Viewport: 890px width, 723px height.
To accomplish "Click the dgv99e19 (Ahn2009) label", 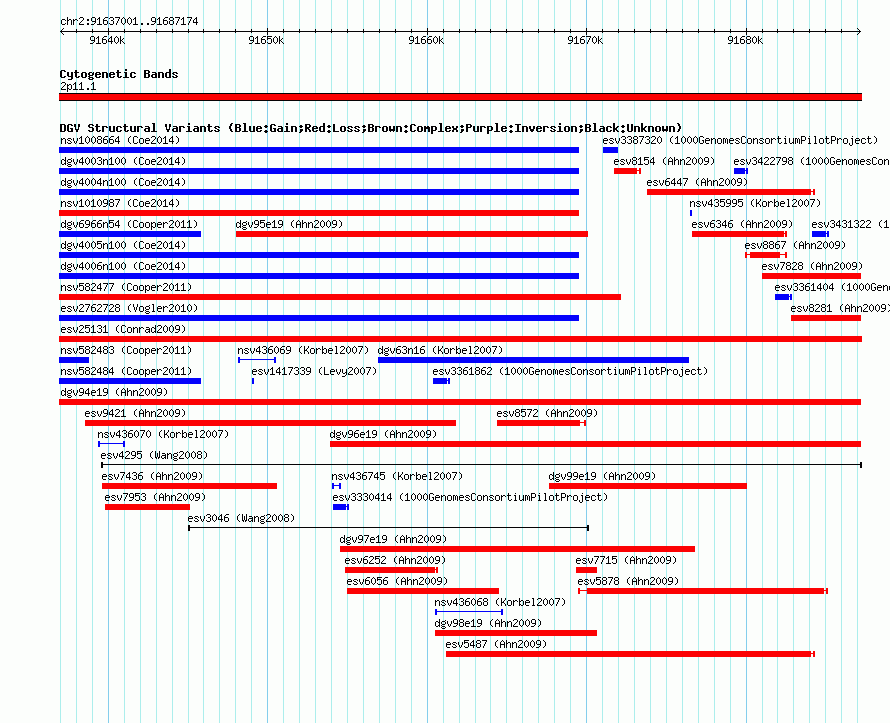I will 603,476.
